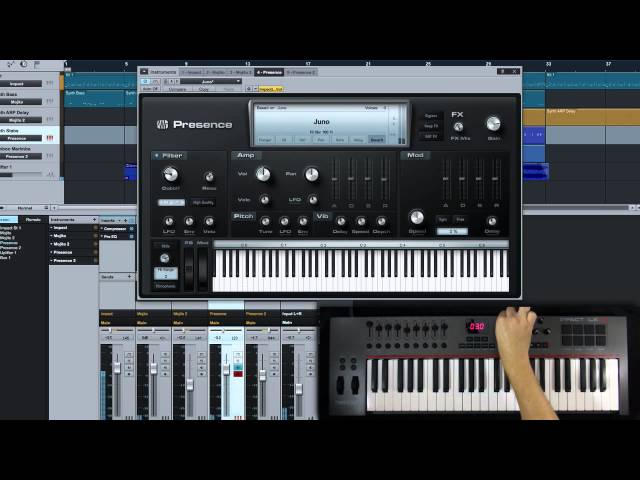Switch to the 1 - Impact instrument tab
Image resolution: width=640 pixels, height=480 pixels.
tap(192, 72)
